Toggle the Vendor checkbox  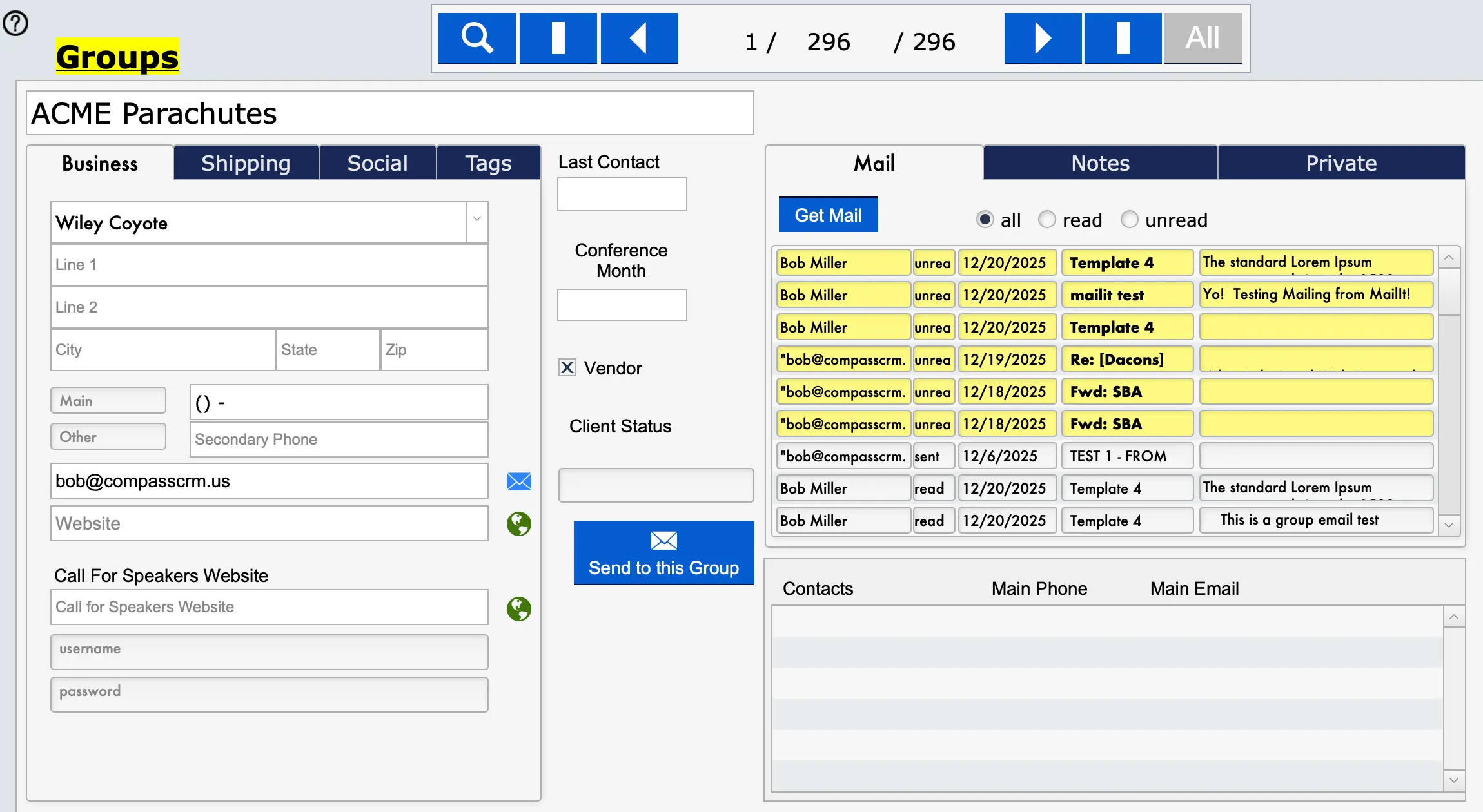[567, 368]
